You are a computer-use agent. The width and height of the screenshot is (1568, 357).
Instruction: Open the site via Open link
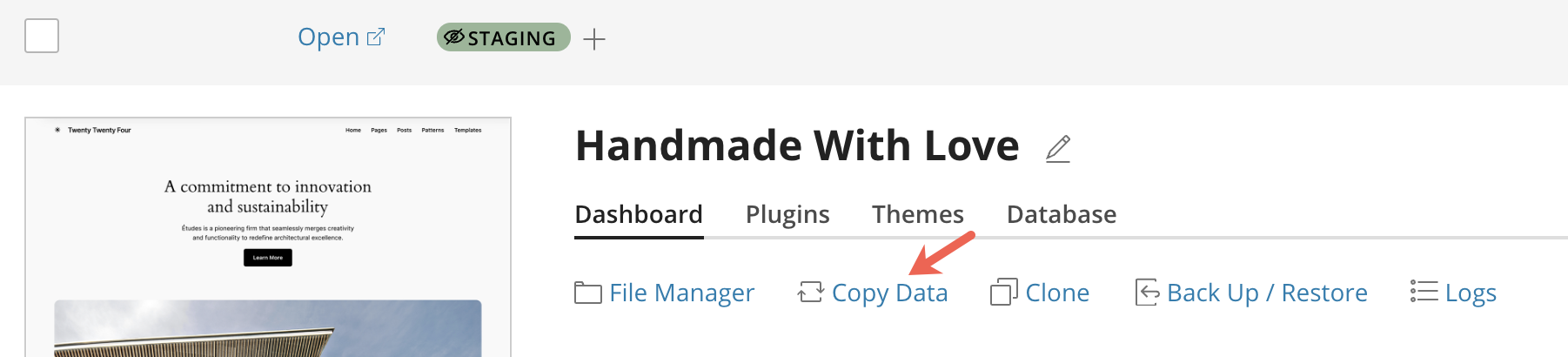(328, 37)
